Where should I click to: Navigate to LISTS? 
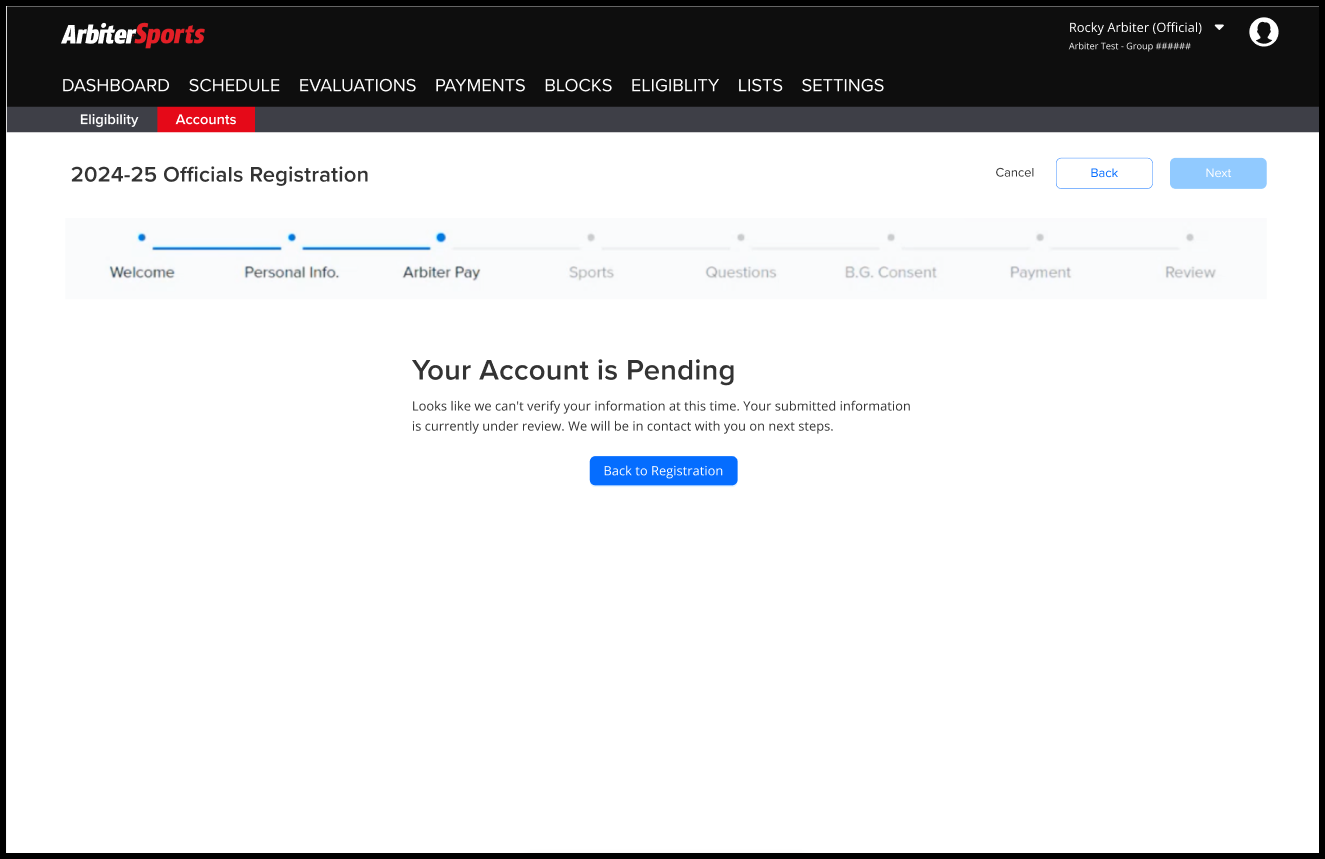760,85
